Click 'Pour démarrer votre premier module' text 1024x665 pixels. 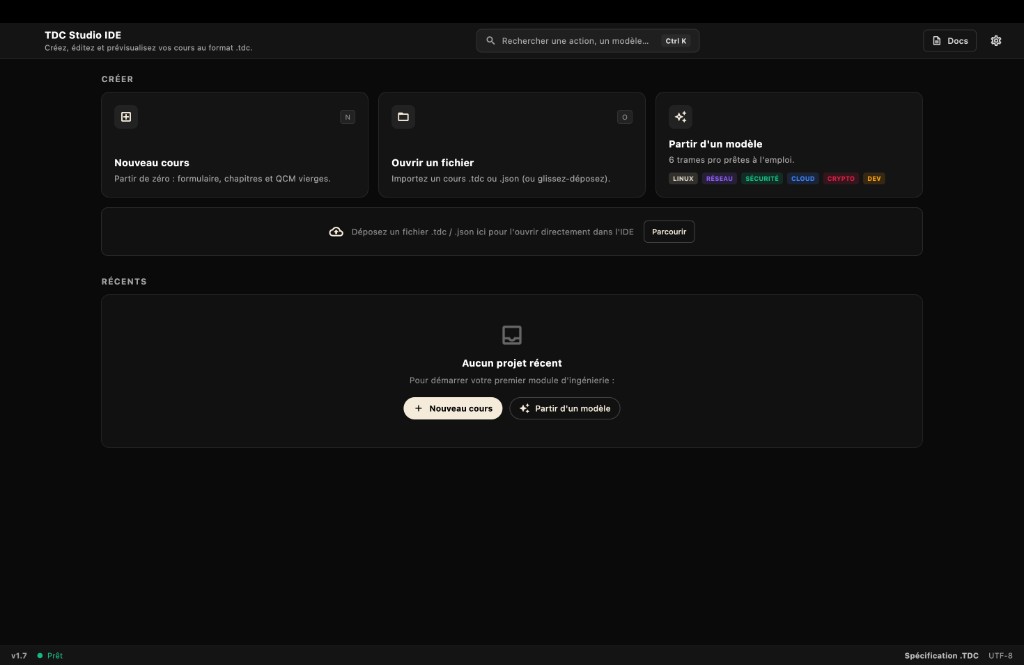(512, 380)
